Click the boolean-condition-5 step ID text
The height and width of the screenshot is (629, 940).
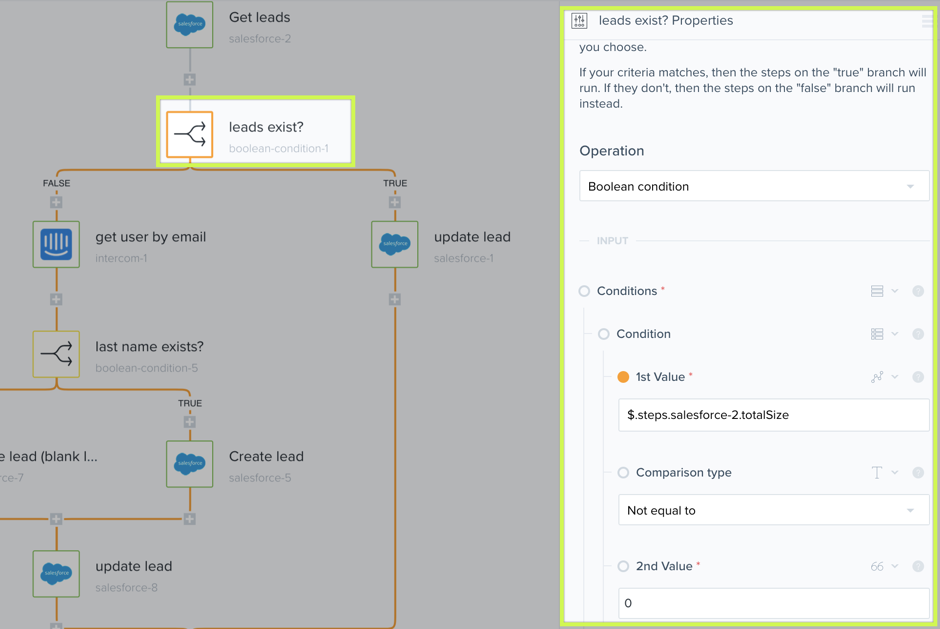pos(146,368)
